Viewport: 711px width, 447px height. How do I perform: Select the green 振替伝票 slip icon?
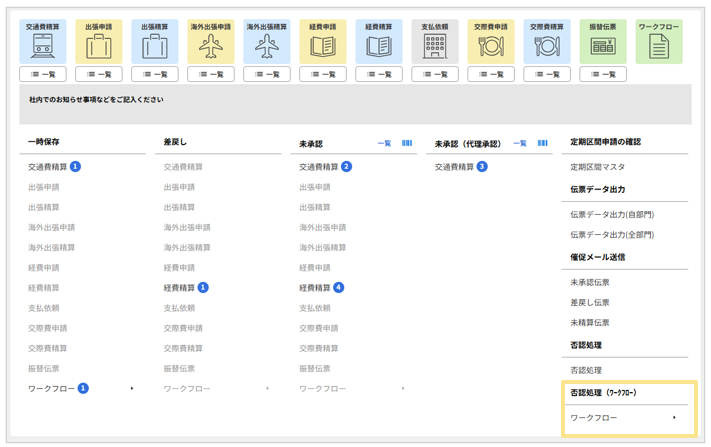pos(603,45)
